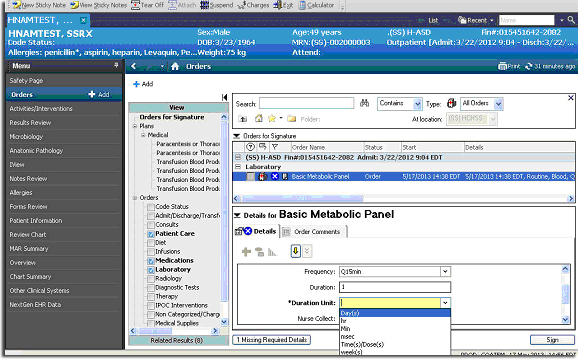
Task: Toggle the Diet checkbox
Action: (150, 243)
